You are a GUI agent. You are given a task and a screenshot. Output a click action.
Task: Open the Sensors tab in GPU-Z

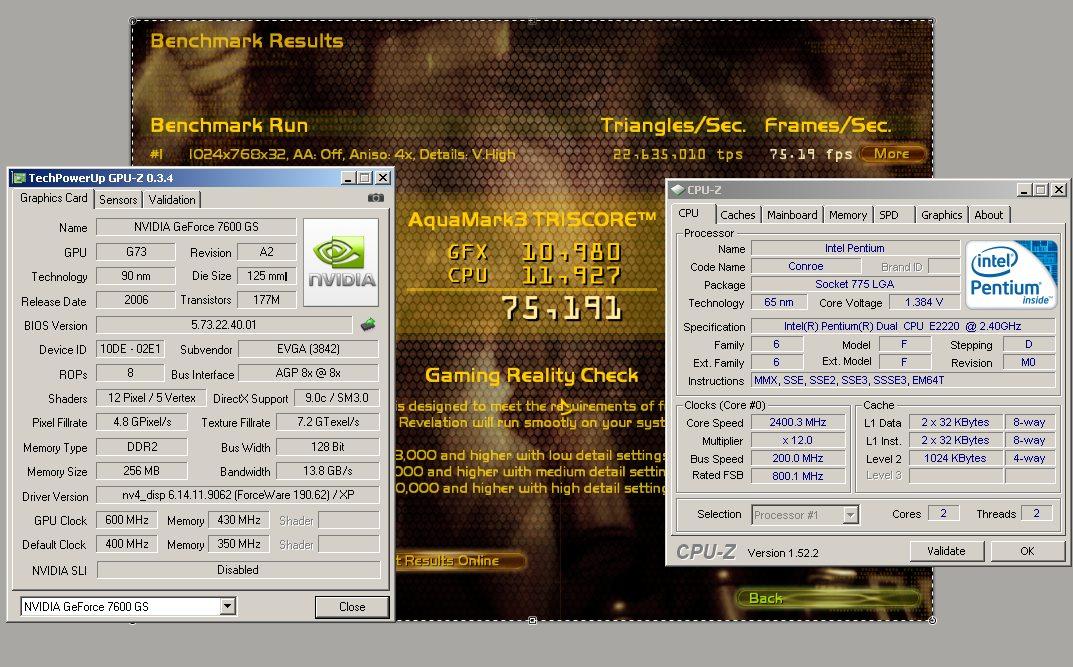pyautogui.click(x=118, y=200)
